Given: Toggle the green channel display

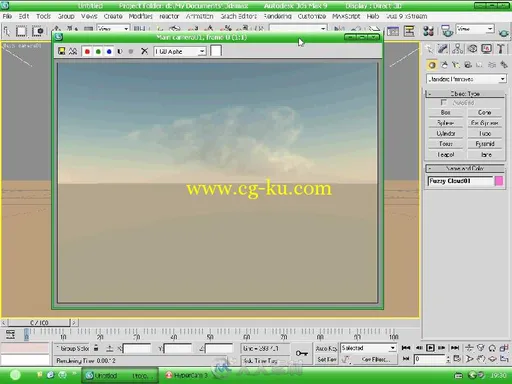Looking at the screenshot, I should (x=98, y=52).
